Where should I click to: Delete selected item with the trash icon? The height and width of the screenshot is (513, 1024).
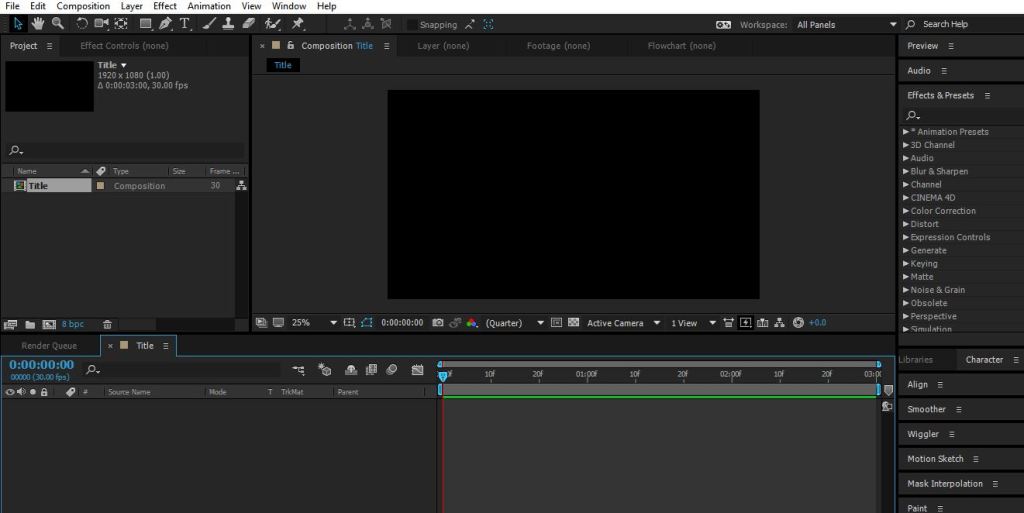click(108, 325)
